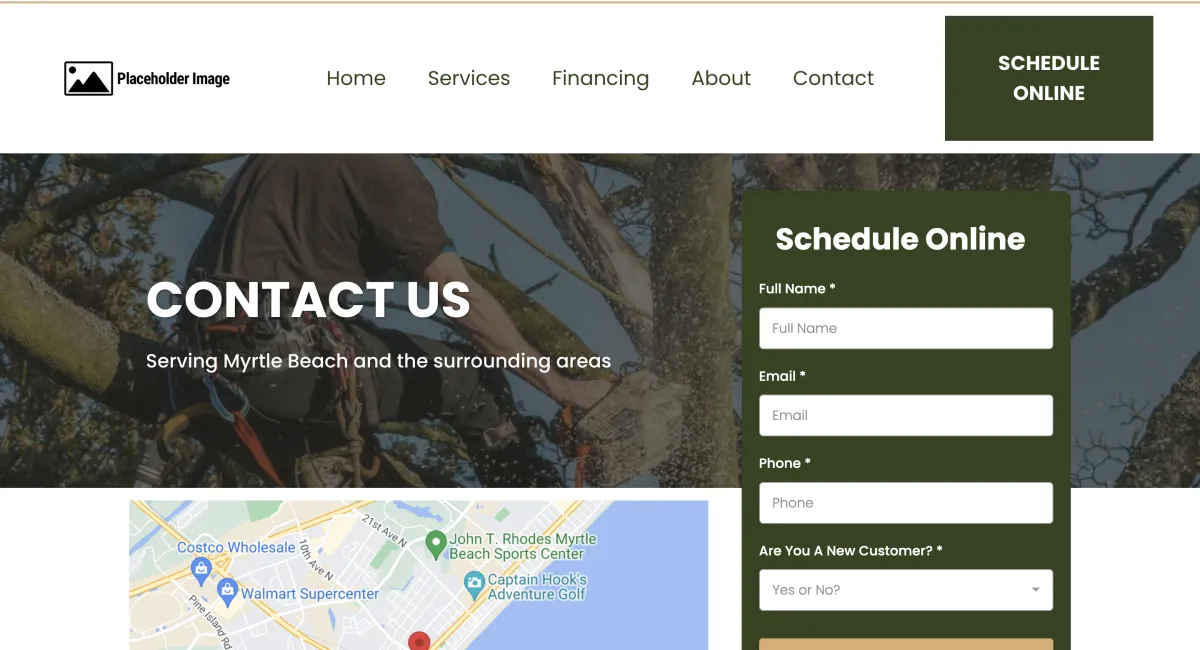Open the Financing nav link
Viewport: 1200px width, 650px height.
click(600, 78)
